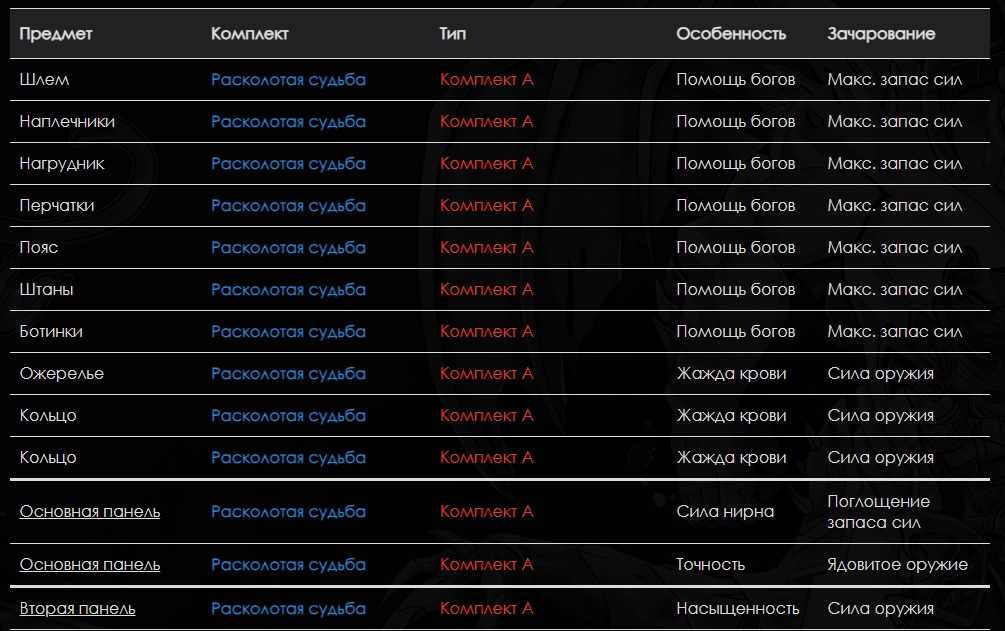
Task: Click the Зачарование column header
Action: (881, 34)
